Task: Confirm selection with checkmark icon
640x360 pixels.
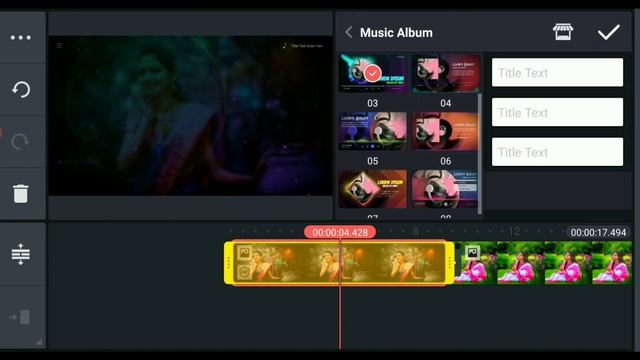Action: [609, 32]
